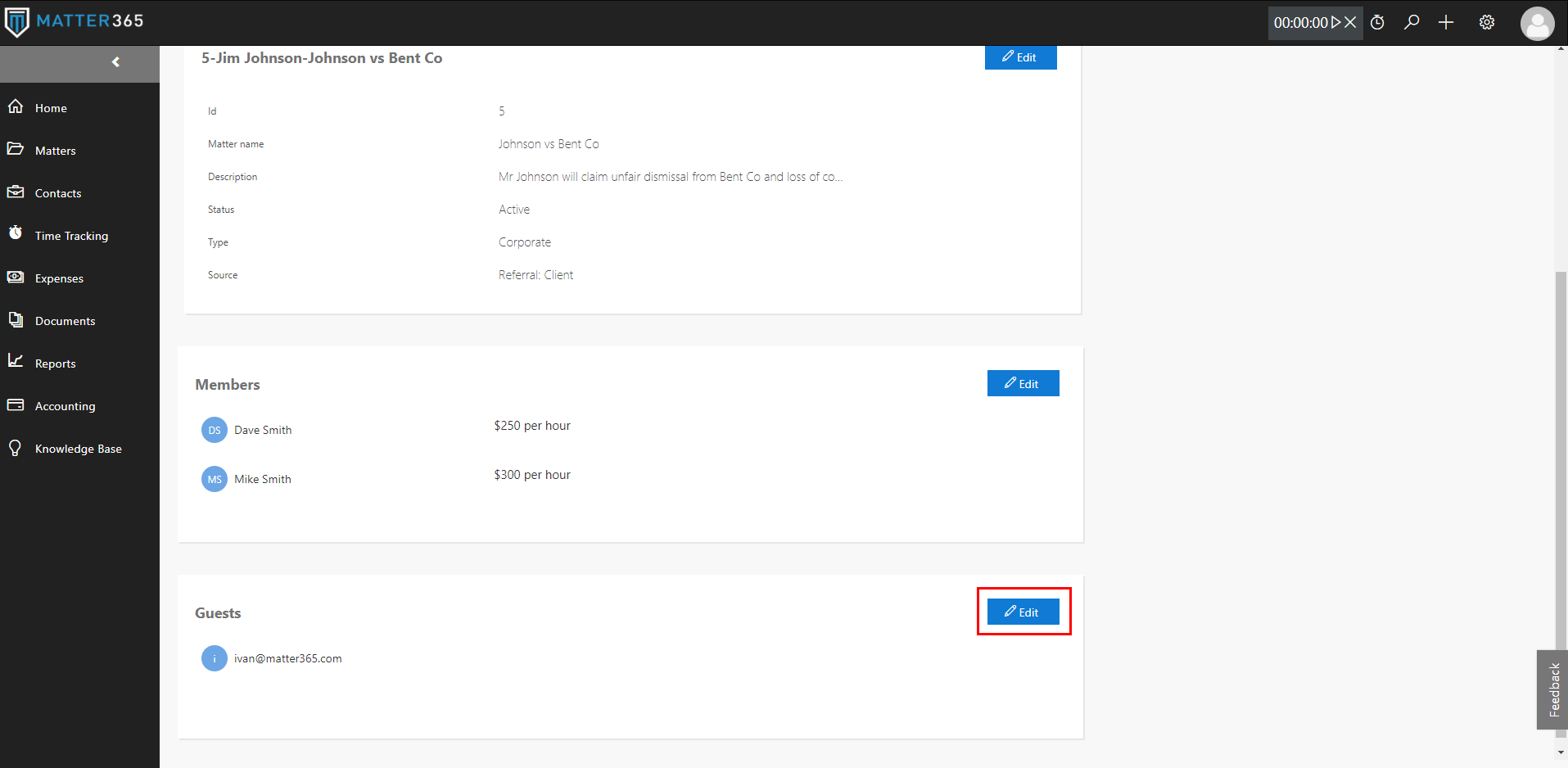Image resolution: width=1568 pixels, height=768 pixels.
Task: Edit the matter details section
Action: coord(1020,57)
